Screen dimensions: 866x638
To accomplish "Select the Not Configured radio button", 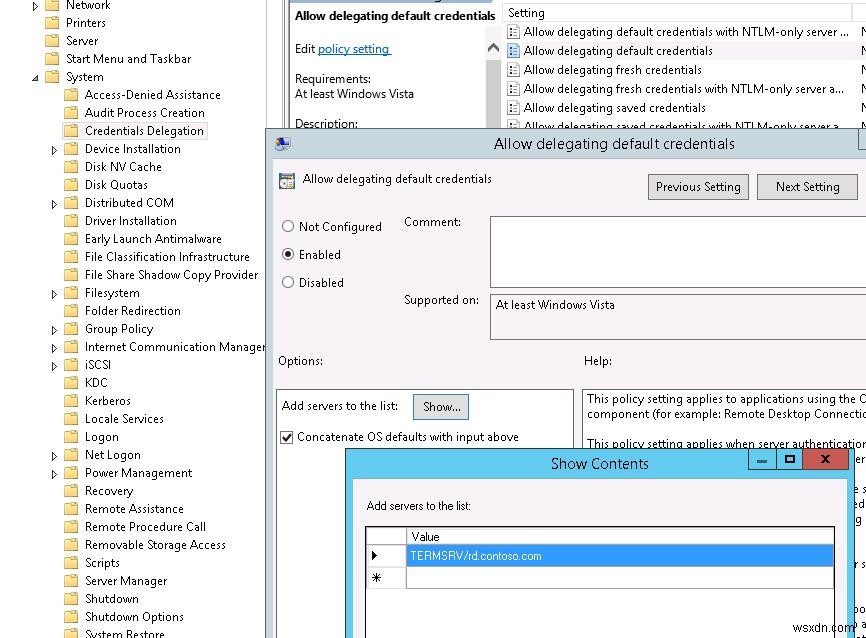I will (286, 227).
